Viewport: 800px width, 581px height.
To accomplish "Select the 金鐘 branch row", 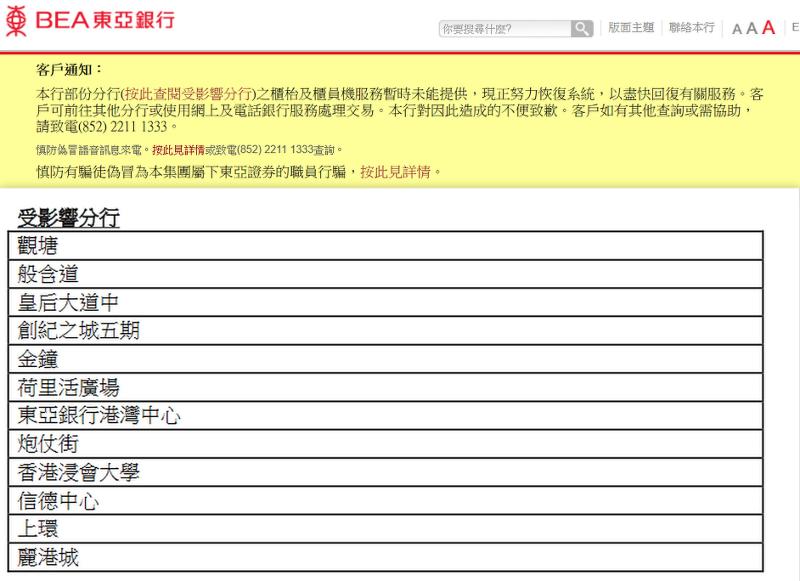I will pos(385,359).
